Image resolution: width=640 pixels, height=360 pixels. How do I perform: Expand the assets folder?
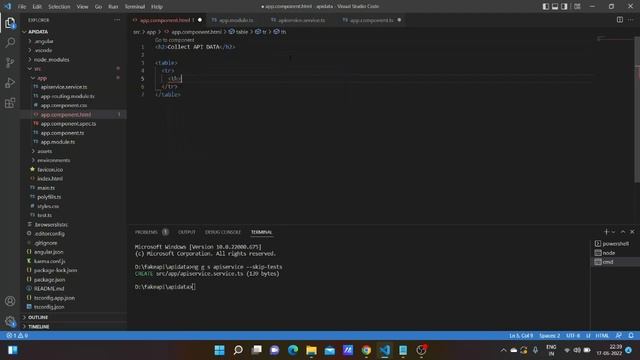coord(74,151)
